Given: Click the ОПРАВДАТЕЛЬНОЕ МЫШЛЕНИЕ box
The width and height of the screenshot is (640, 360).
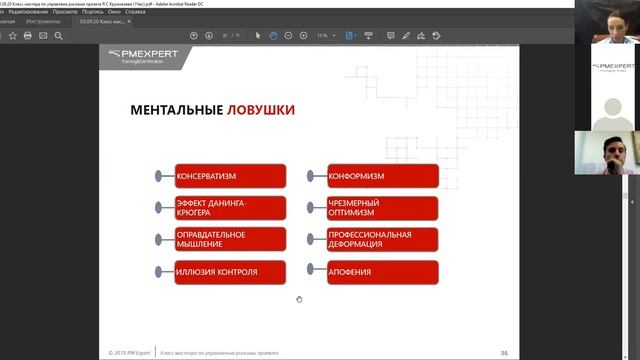Looking at the screenshot, I should click(230, 239).
